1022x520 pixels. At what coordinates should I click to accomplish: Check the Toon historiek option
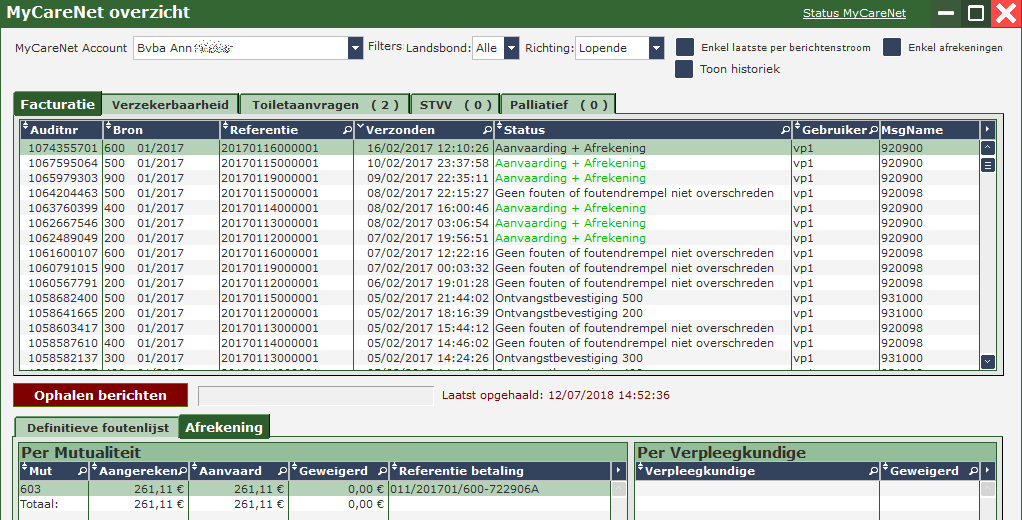pyautogui.click(x=685, y=69)
